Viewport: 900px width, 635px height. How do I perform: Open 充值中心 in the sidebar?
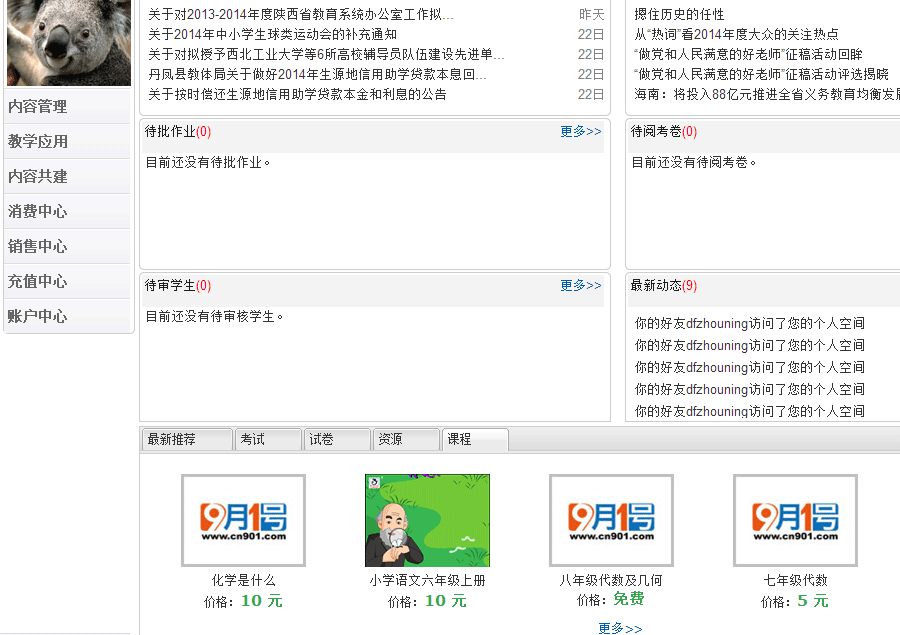pyautogui.click(x=38, y=281)
